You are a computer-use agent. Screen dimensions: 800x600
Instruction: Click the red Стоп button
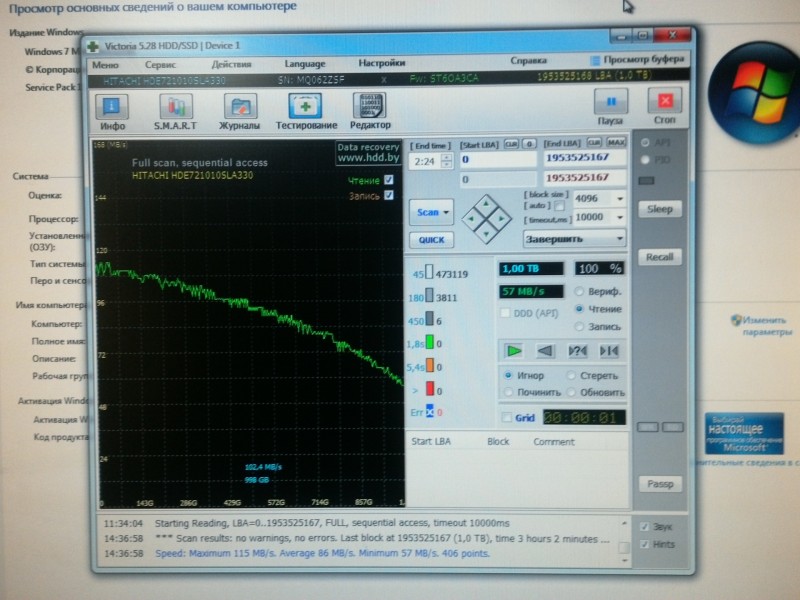coord(664,106)
